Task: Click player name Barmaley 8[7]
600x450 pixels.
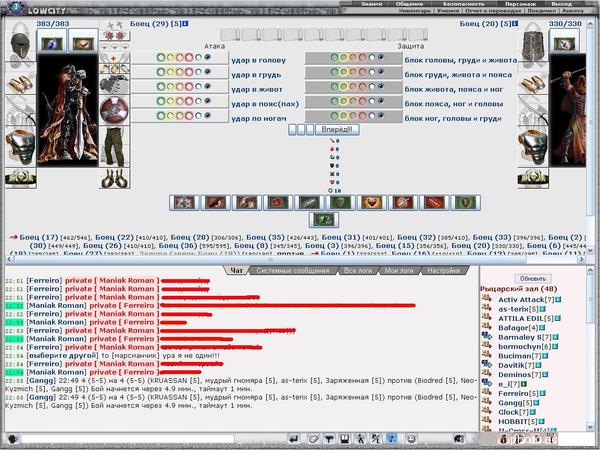Action: (525, 337)
